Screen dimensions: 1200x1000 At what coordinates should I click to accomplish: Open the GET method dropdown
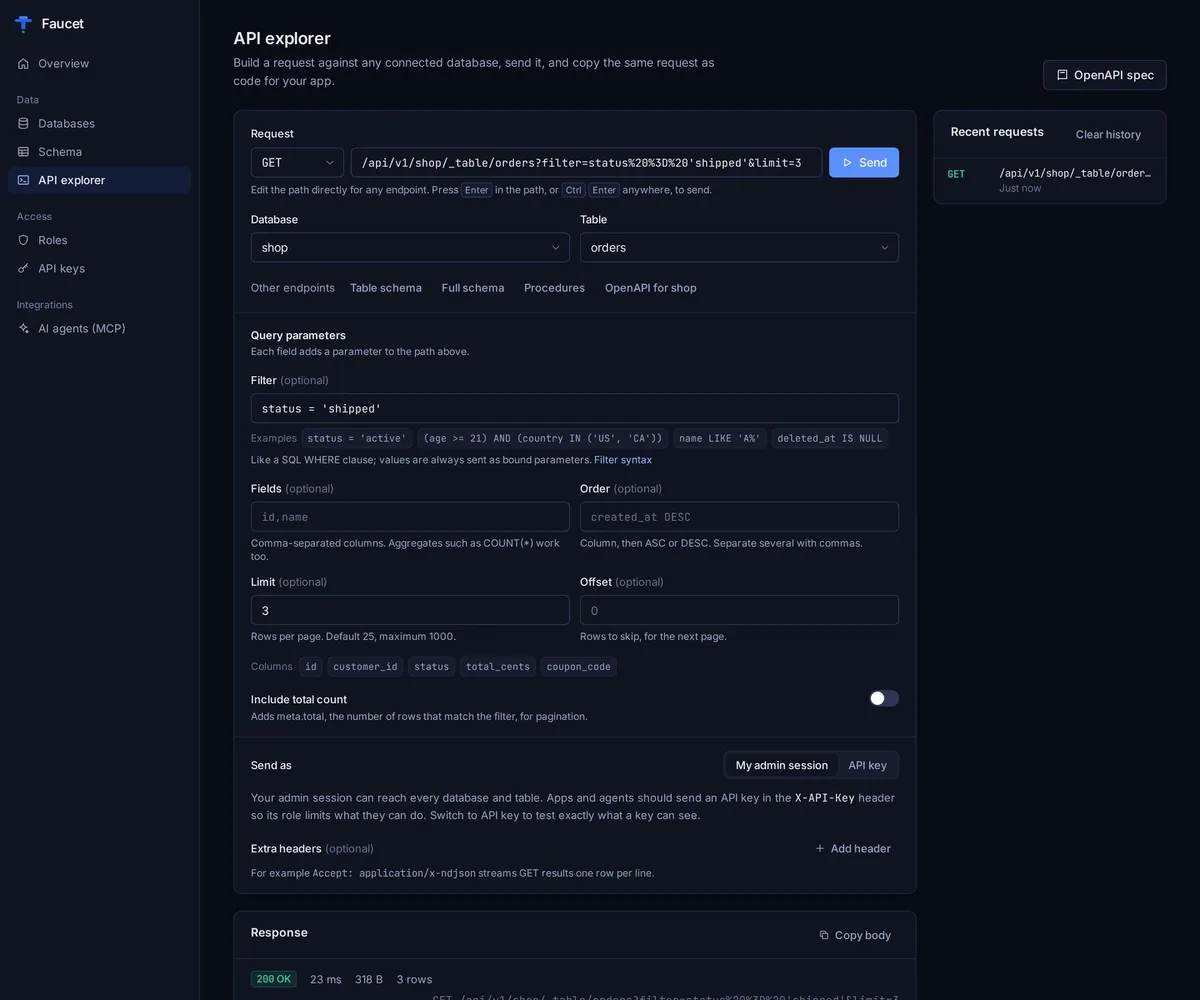pos(297,163)
